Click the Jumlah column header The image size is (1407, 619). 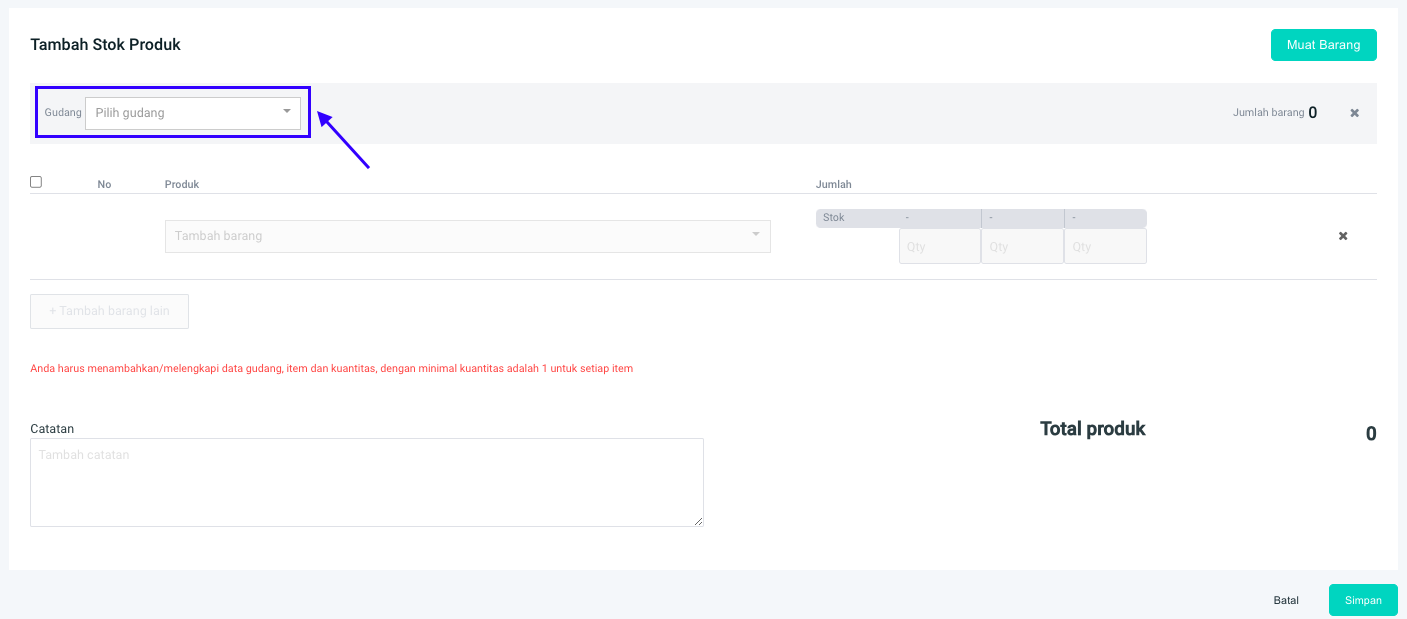click(x=833, y=184)
